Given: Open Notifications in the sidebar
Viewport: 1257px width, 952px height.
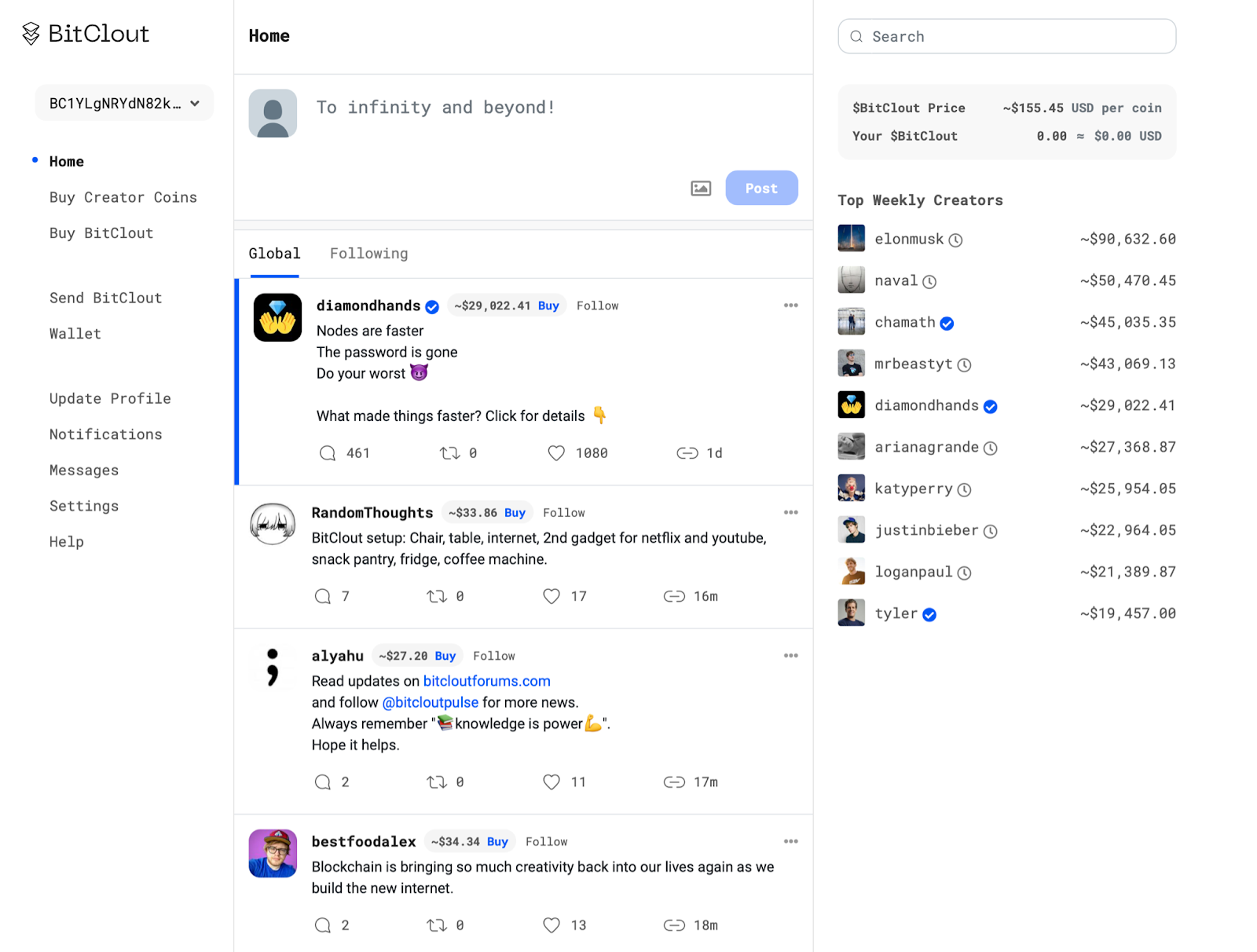Looking at the screenshot, I should coord(106,434).
